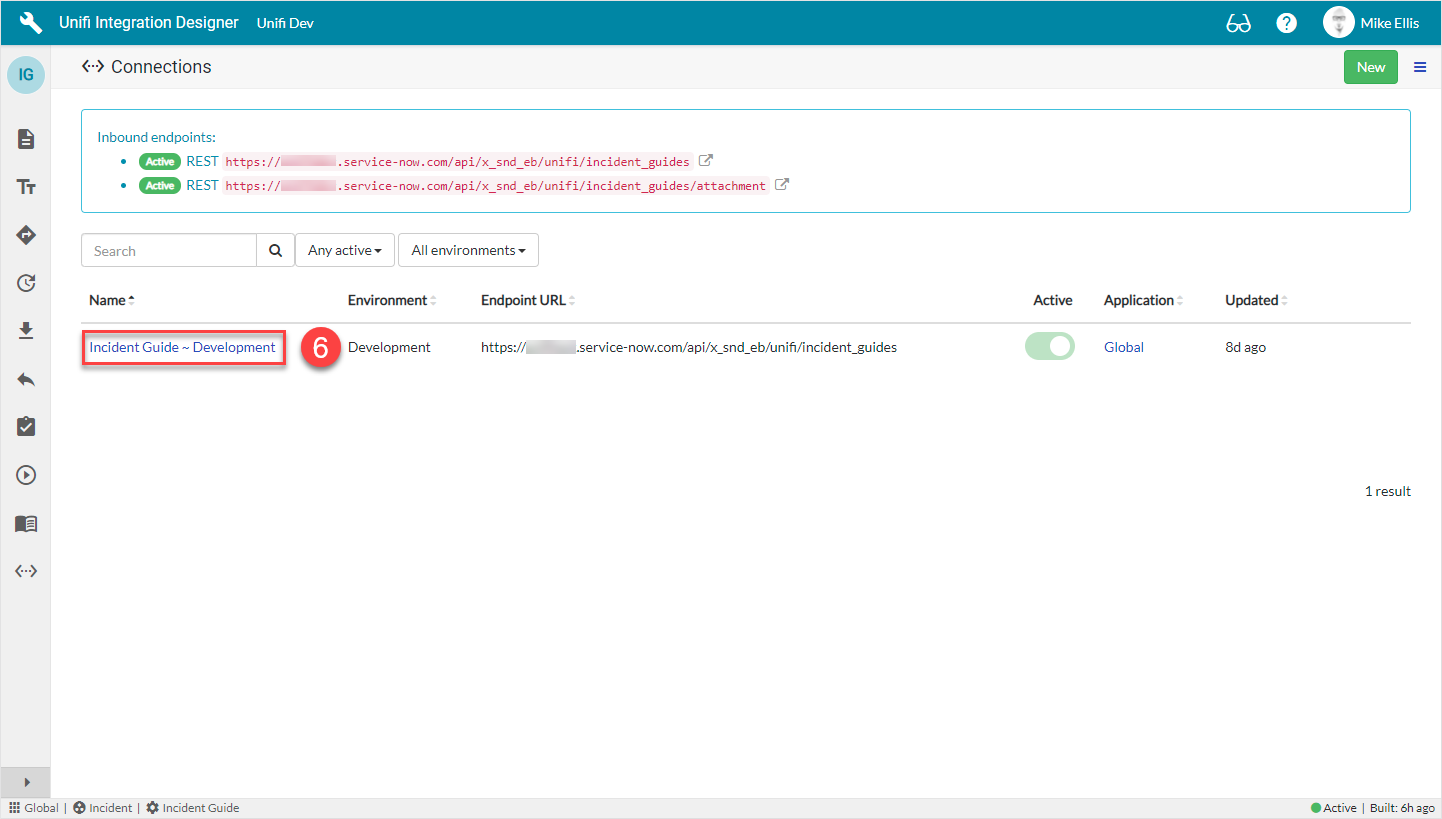Open the Mike Ellis user menu
The height and width of the screenshot is (819, 1442).
[x=1371, y=23]
